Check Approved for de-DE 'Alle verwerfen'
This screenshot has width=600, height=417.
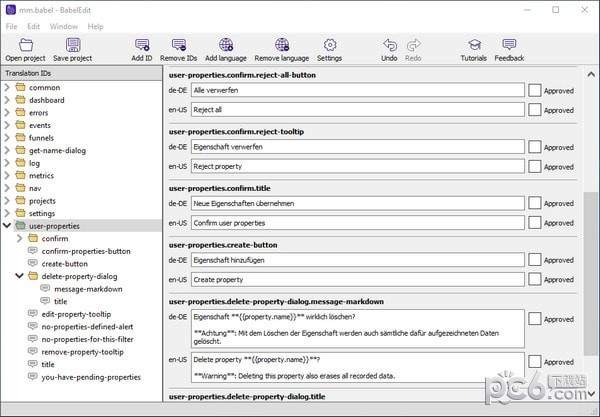point(535,90)
